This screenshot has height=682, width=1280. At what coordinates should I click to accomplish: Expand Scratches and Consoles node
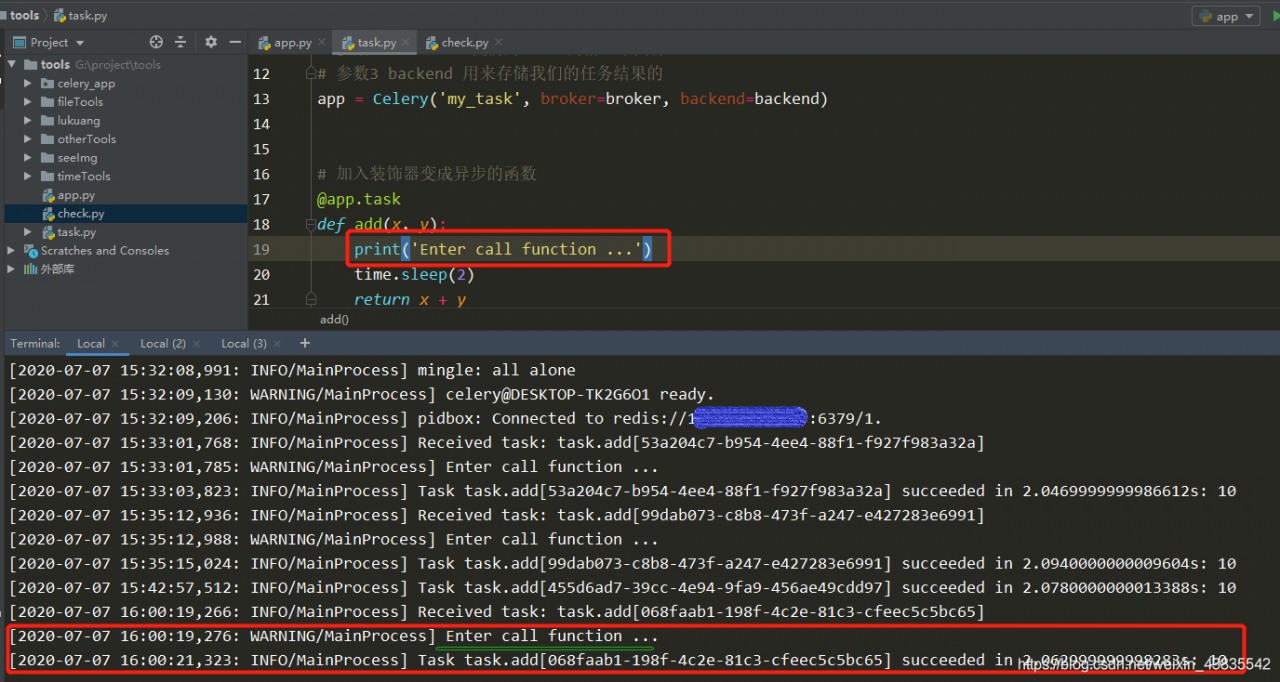pyautogui.click(x=12, y=251)
